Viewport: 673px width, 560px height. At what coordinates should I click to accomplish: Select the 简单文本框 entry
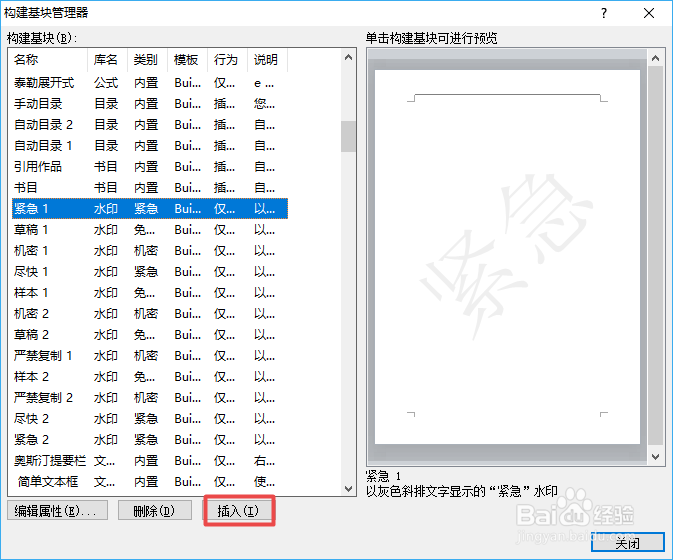(150, 482)
